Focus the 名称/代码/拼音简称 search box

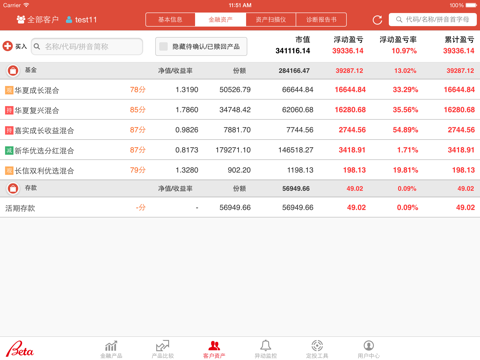(87, 46)
